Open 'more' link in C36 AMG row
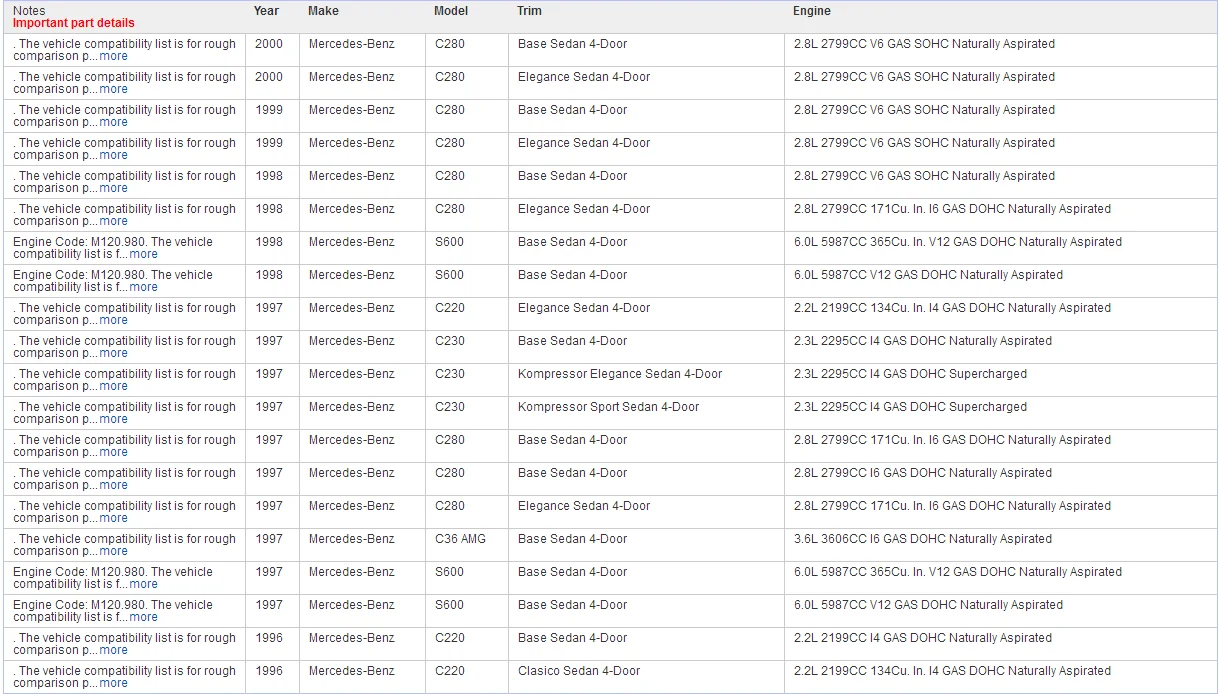 [113, 551]
